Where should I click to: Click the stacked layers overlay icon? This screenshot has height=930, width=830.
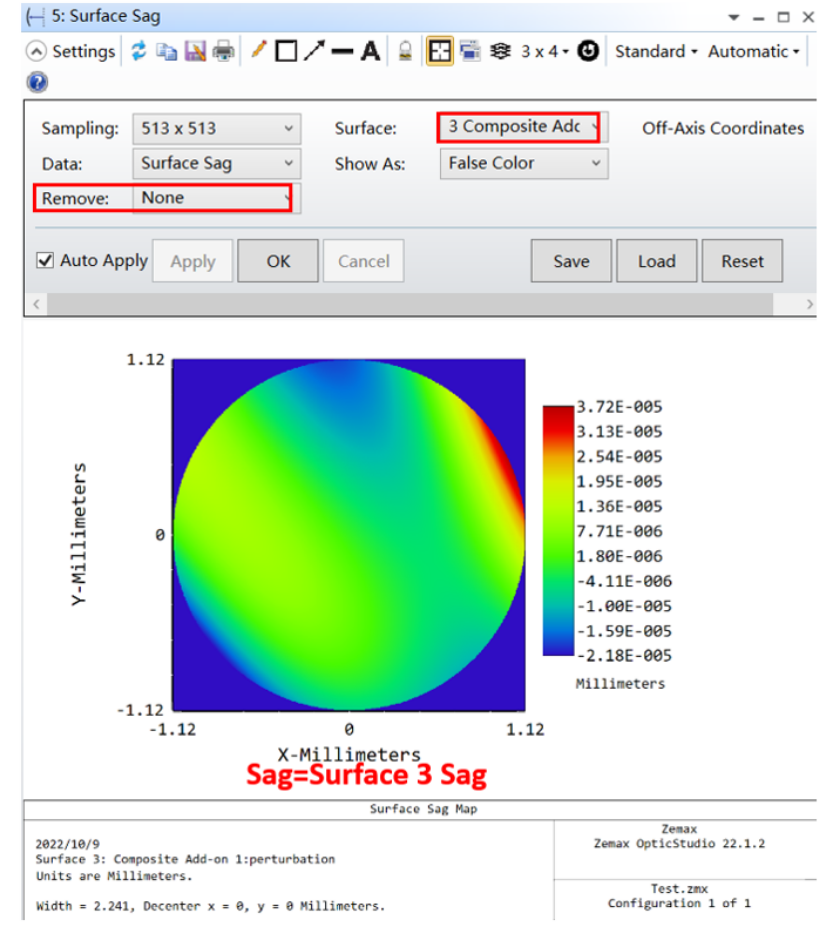[500, 52]
